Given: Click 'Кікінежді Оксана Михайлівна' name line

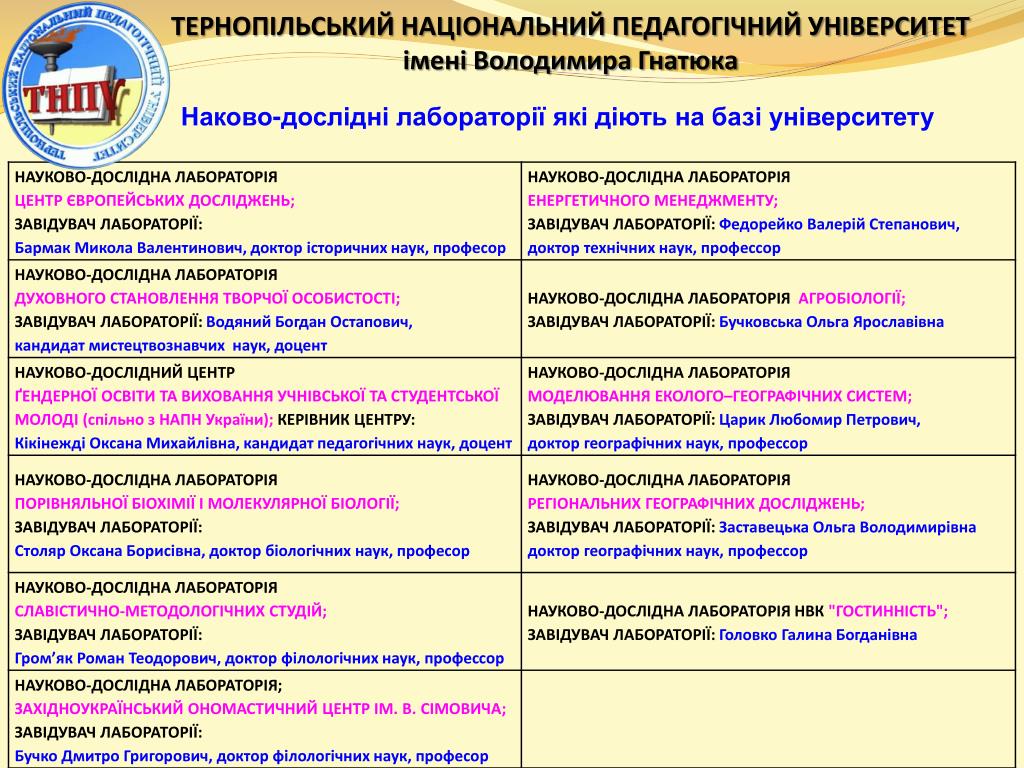Looking at the screenshot, I should [124, 444].
